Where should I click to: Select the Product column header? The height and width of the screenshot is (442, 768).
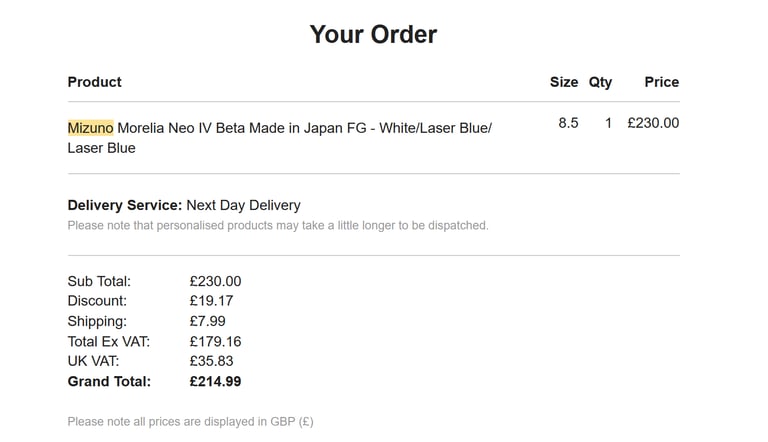point(95,82)
